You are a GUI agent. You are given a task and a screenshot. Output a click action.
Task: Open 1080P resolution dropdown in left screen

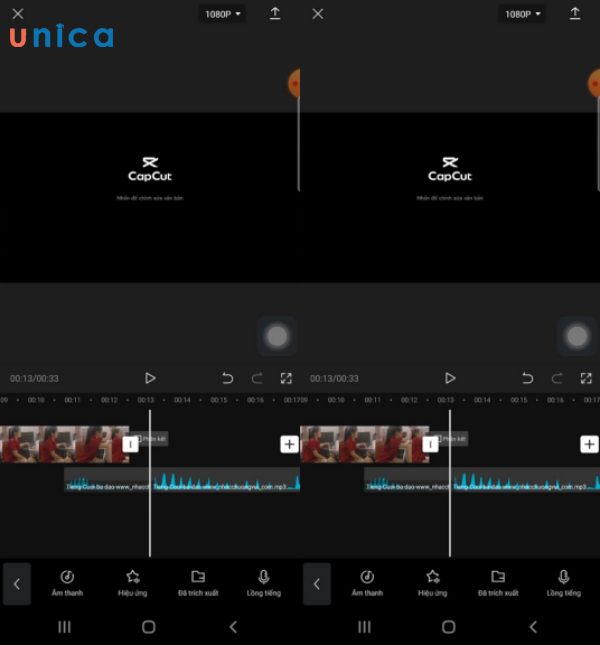tap(222, 14)
